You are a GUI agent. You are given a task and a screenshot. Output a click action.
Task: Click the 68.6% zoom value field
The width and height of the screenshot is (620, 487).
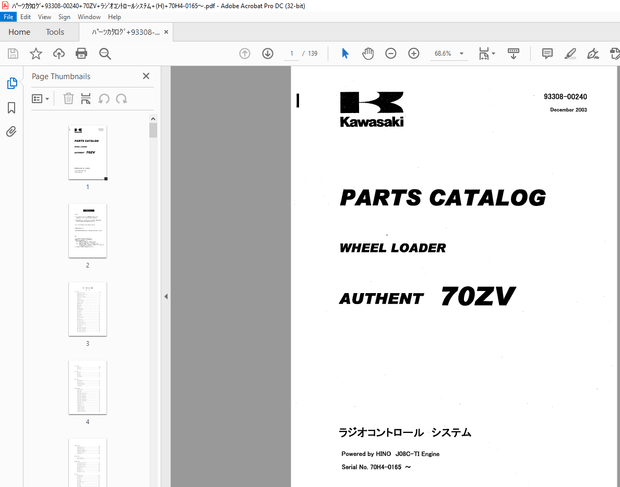[443, 53]
